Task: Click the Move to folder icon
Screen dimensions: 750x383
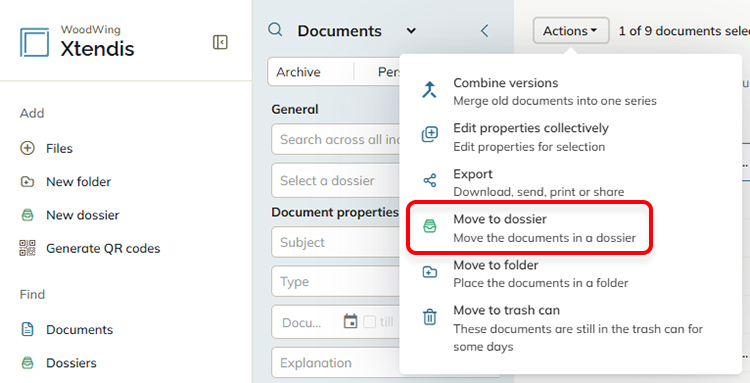Action: coord(430,272)
